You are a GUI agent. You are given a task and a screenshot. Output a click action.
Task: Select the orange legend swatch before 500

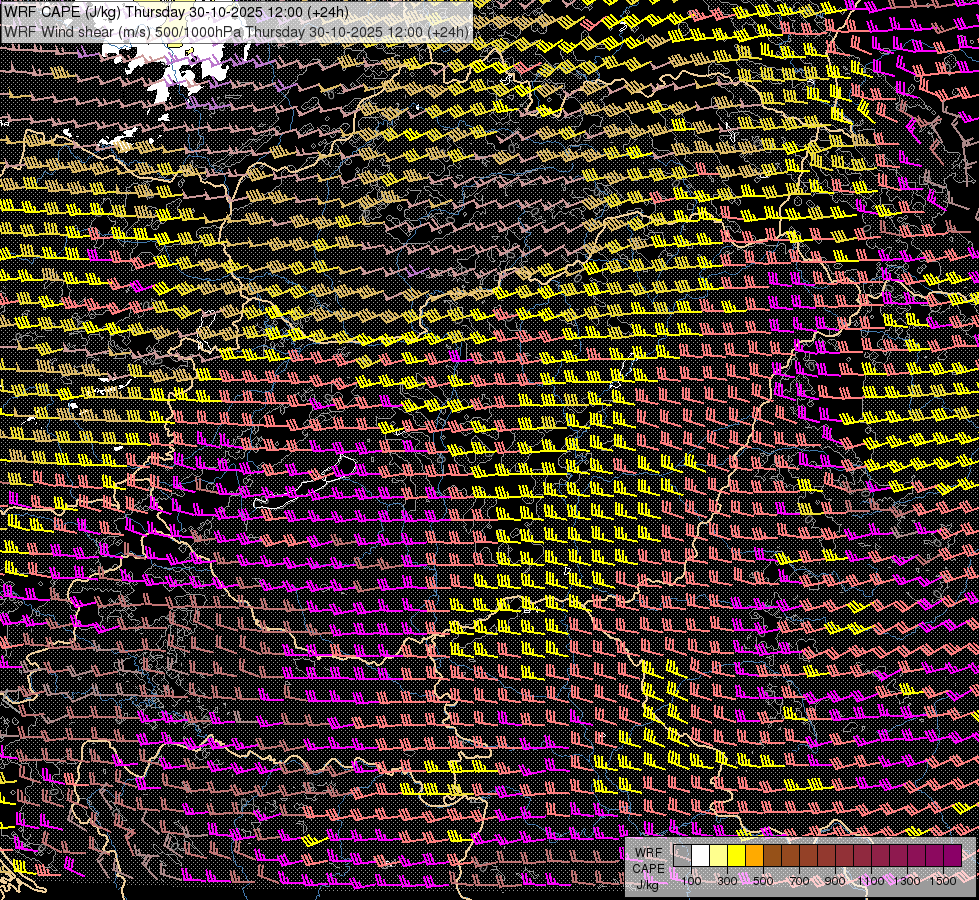(x=754, y=856)
